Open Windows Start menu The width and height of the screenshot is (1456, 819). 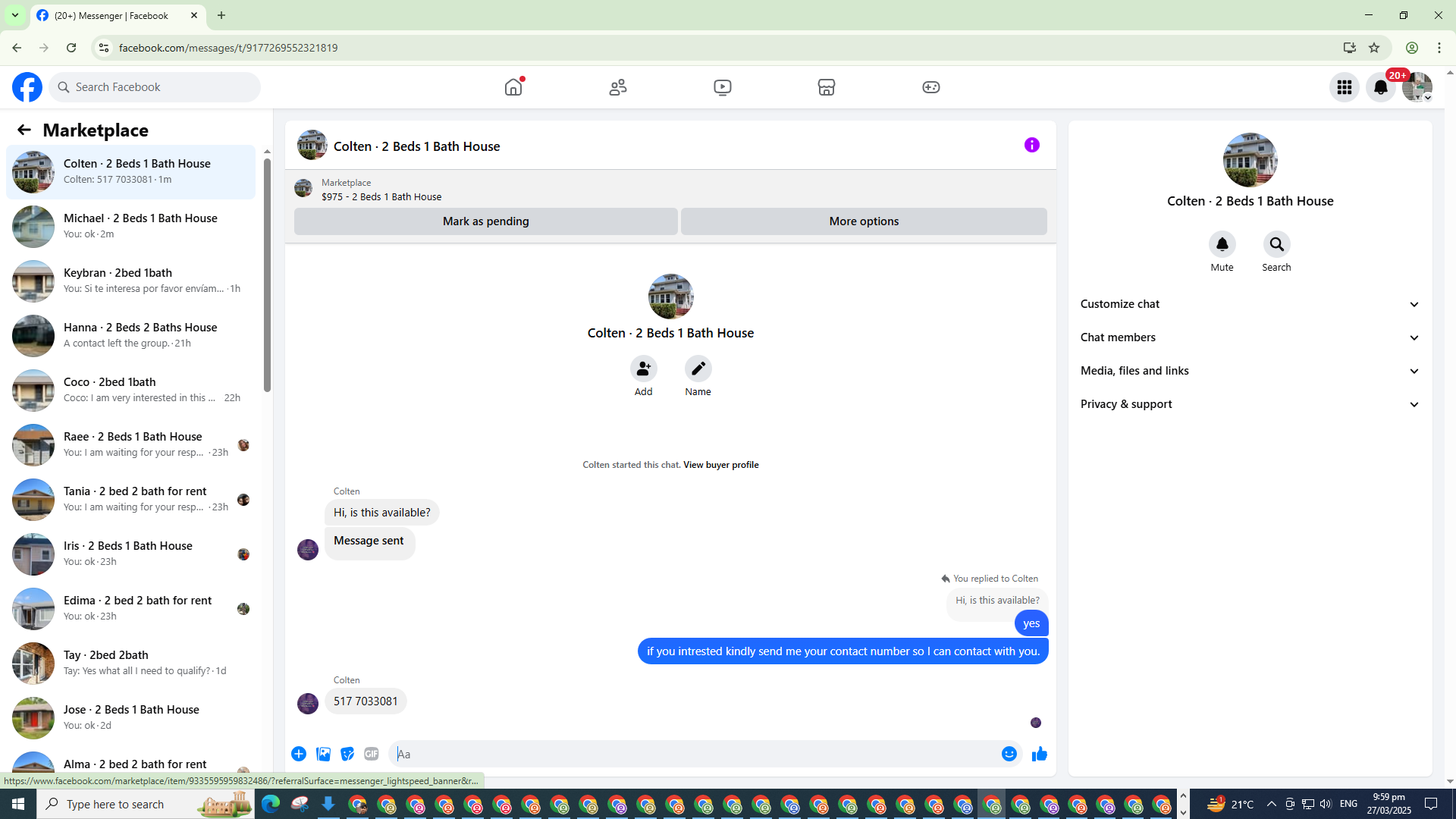click(x=18, y=804)
